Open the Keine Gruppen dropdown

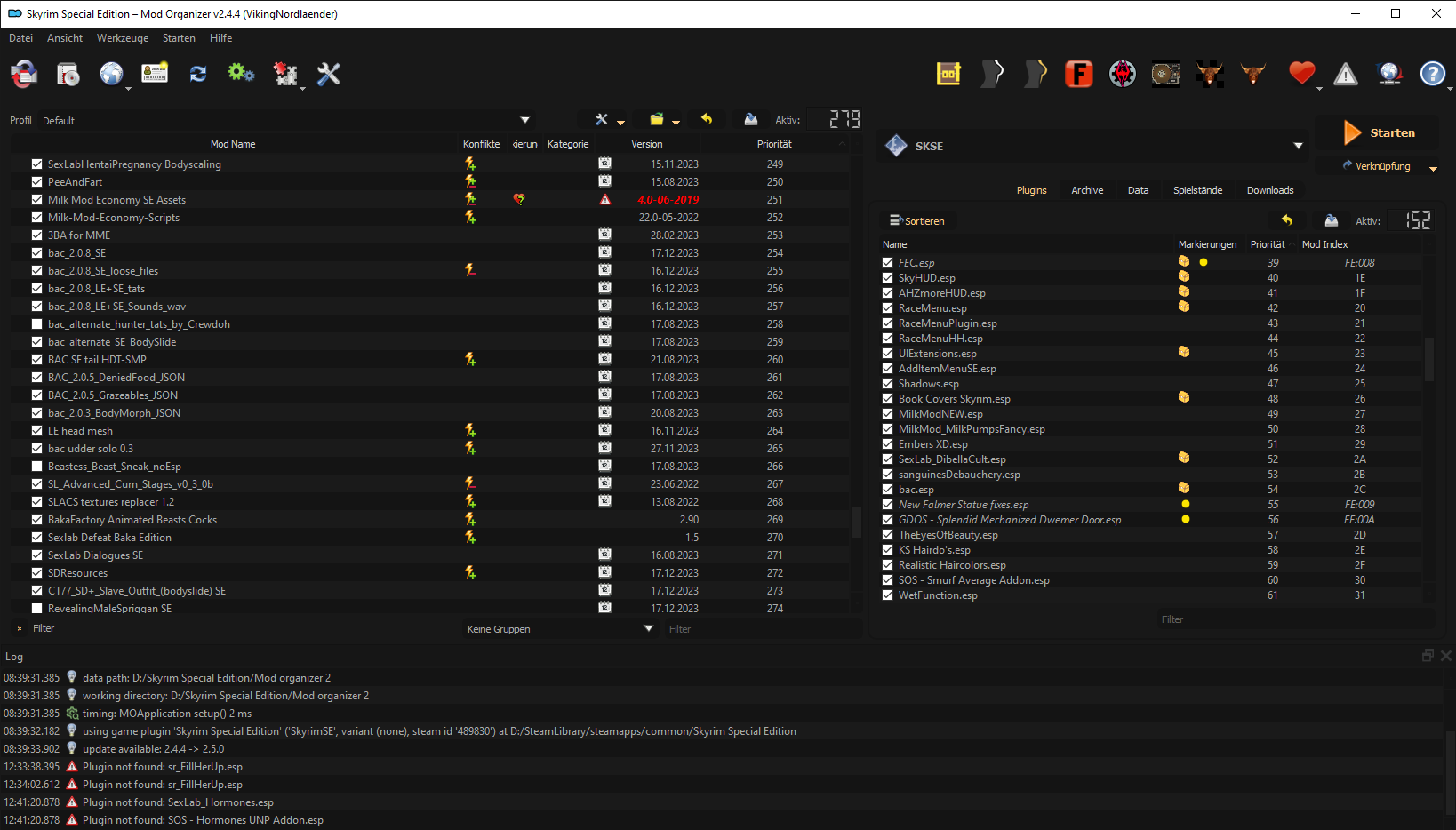coord(560,628)
